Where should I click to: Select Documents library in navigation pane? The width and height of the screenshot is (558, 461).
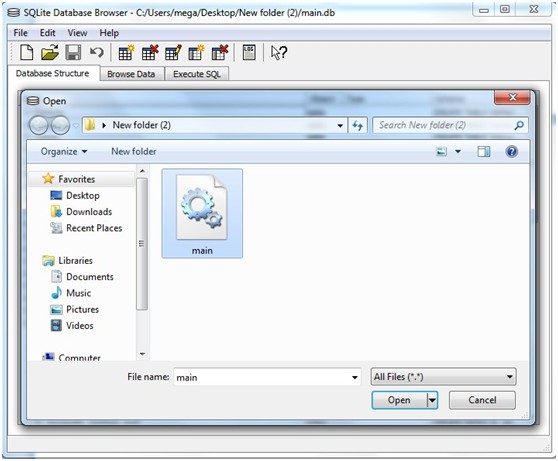(90, 277)
